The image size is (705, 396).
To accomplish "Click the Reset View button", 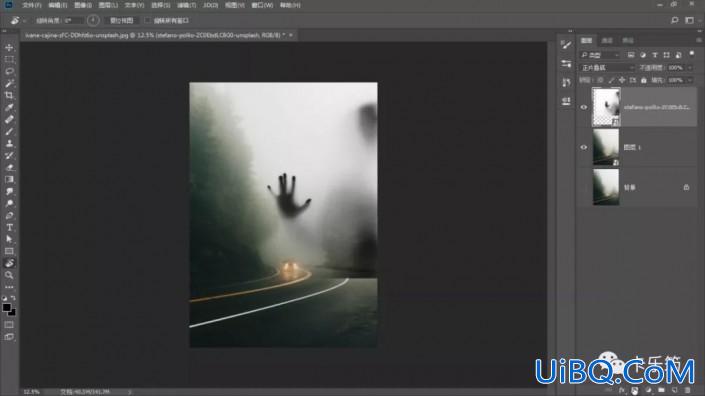I will click(121, 21).
